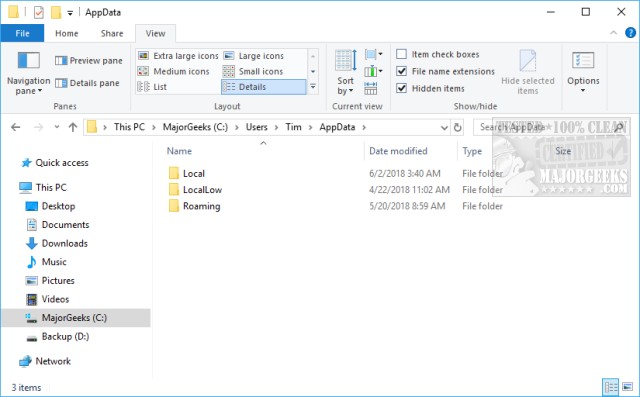This screenshot has width=640, height=397.
Task: Select the Local folder
Action: (x=193, y=173)
